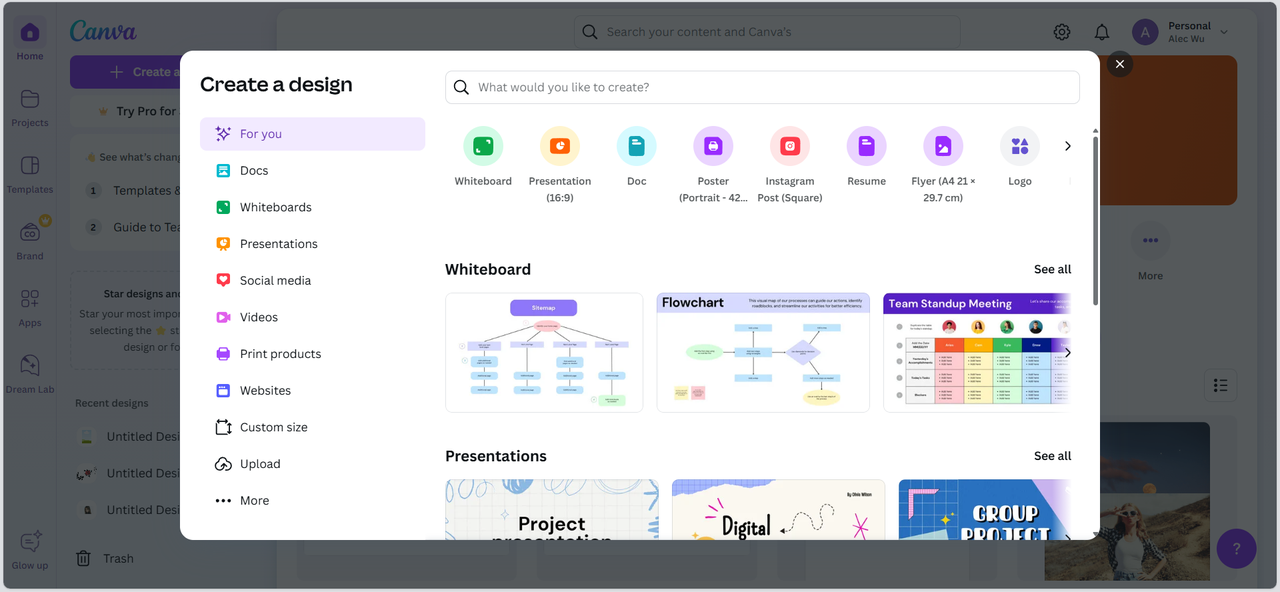Check the notifications bell
The image size is (1280, 592).
tap(1102, 32)
